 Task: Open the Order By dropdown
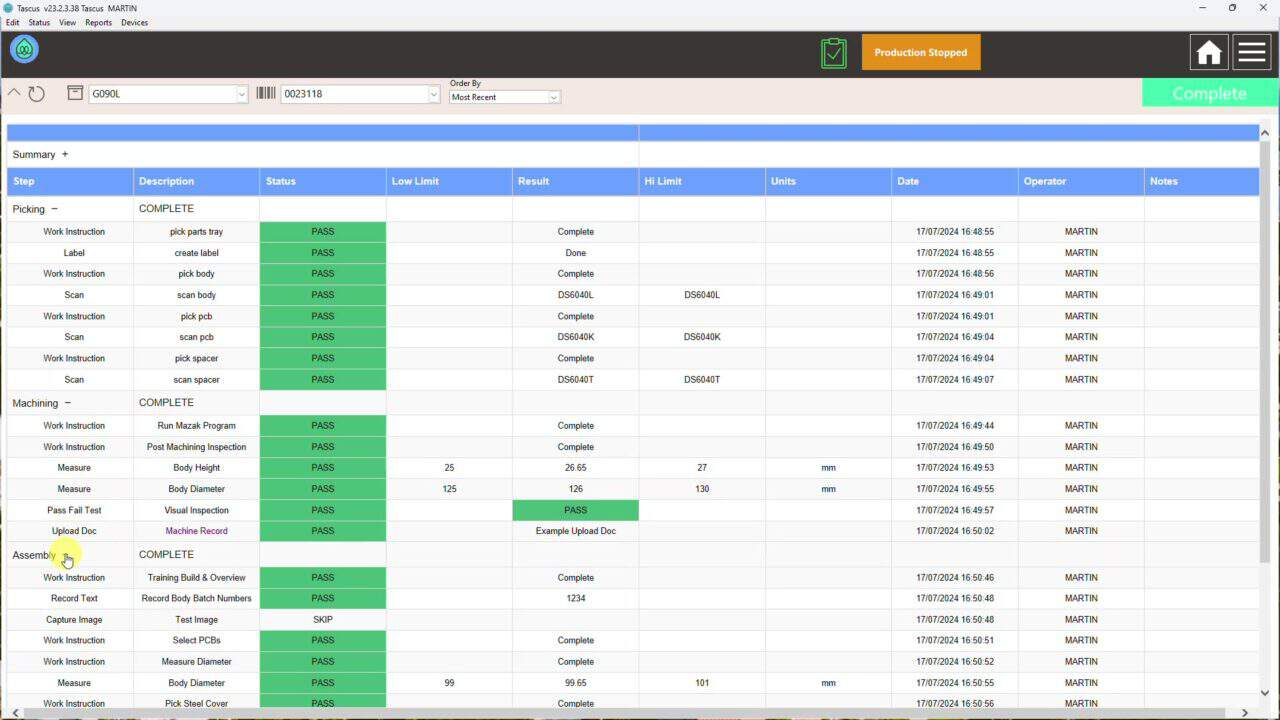pos(553,97)
